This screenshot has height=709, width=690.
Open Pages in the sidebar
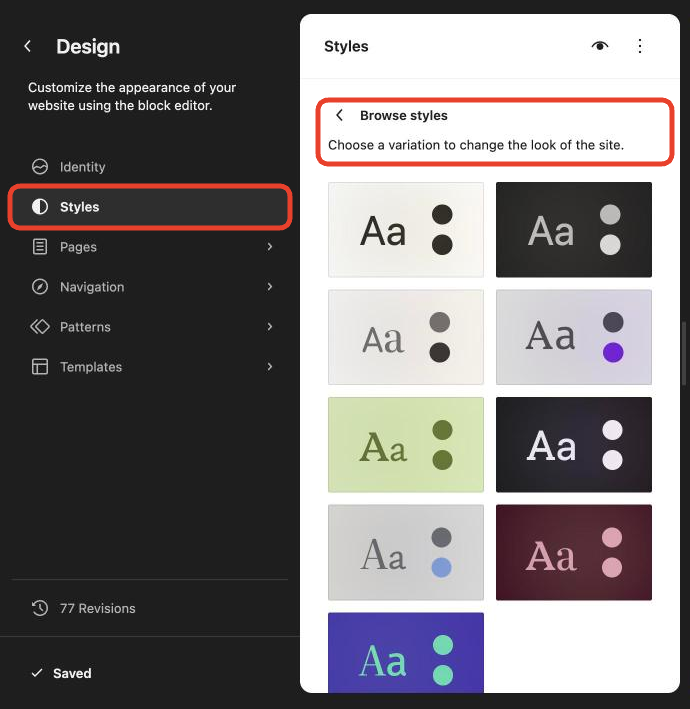coord(150,247)
